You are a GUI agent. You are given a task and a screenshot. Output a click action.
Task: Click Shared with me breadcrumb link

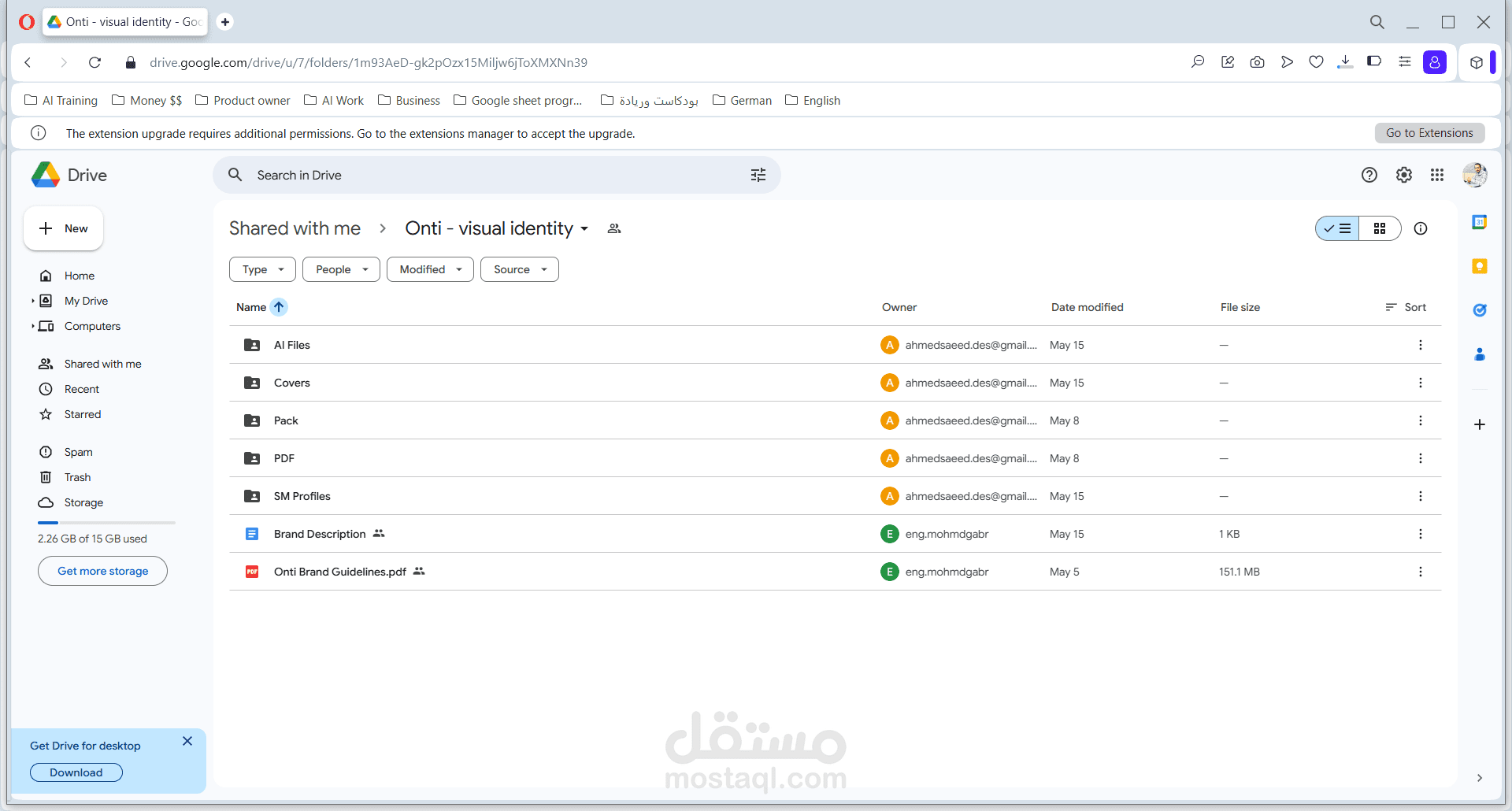[x=295, y=228]
